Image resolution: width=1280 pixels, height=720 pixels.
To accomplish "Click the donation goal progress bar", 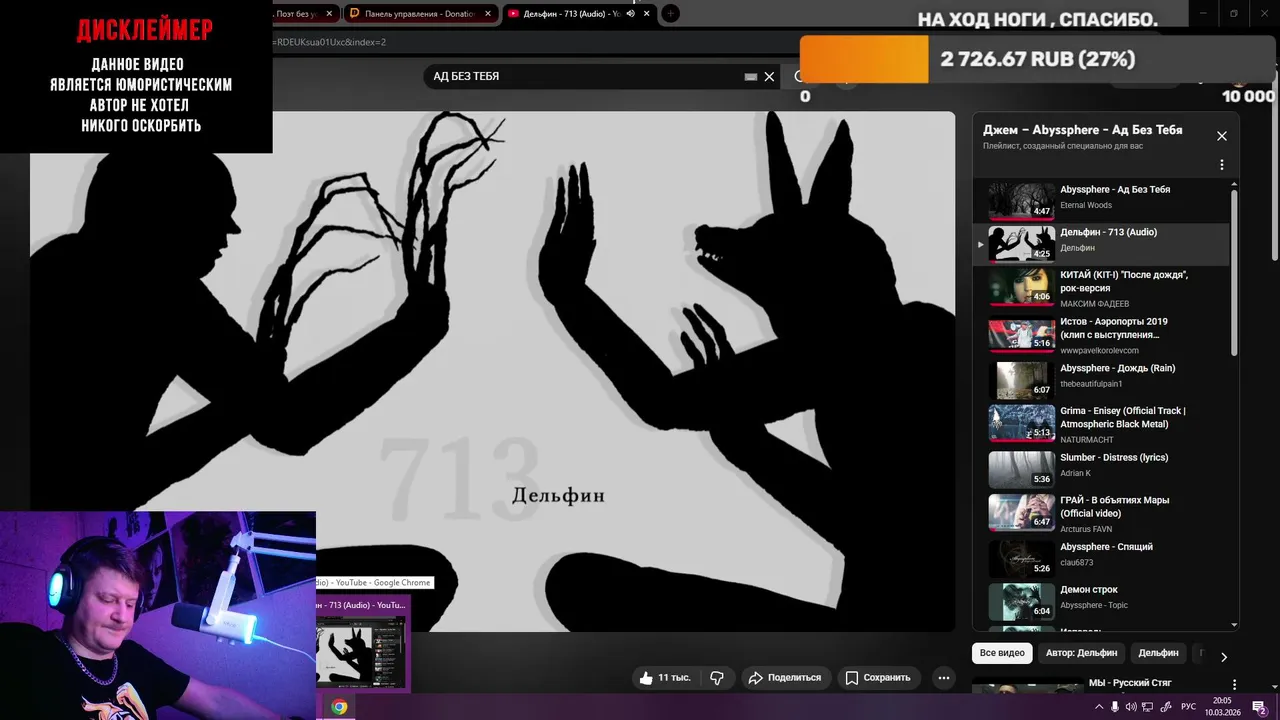I will [1037, 60].
